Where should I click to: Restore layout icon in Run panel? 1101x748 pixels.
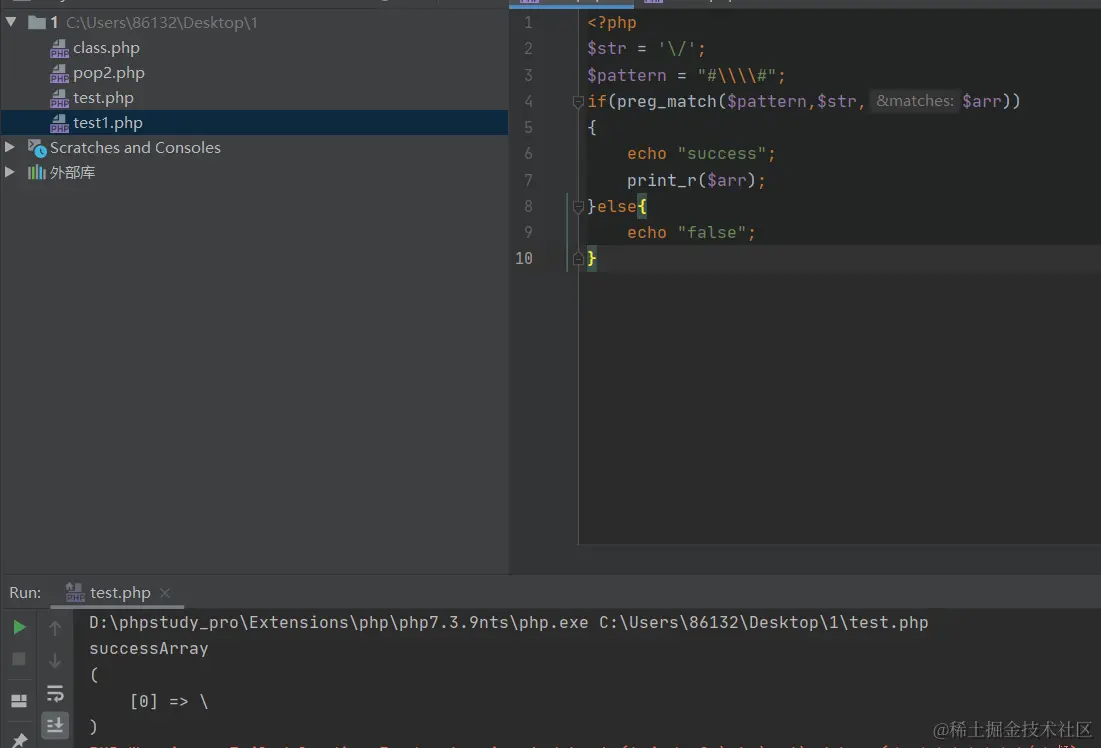tap(19, 700)
